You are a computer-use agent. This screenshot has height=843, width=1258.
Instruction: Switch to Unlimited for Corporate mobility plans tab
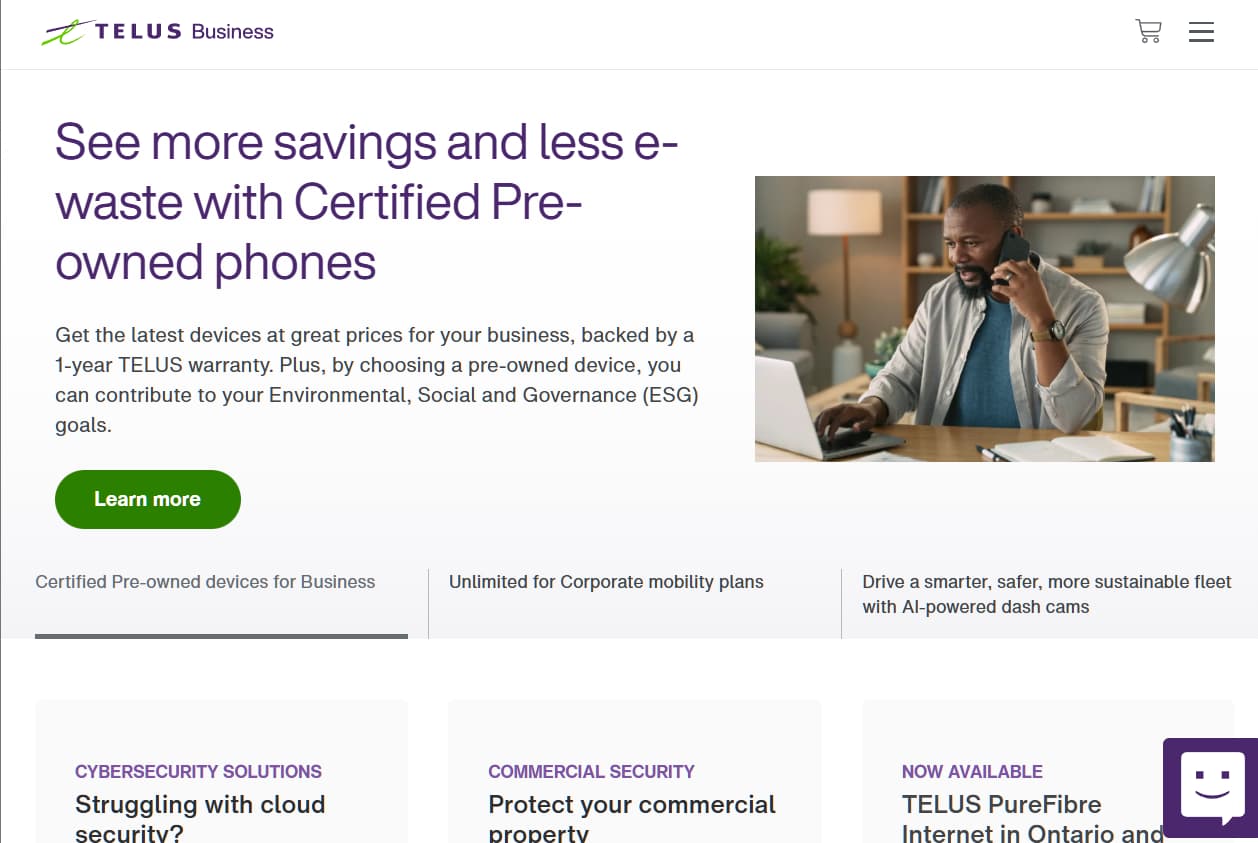pos(606,582)
